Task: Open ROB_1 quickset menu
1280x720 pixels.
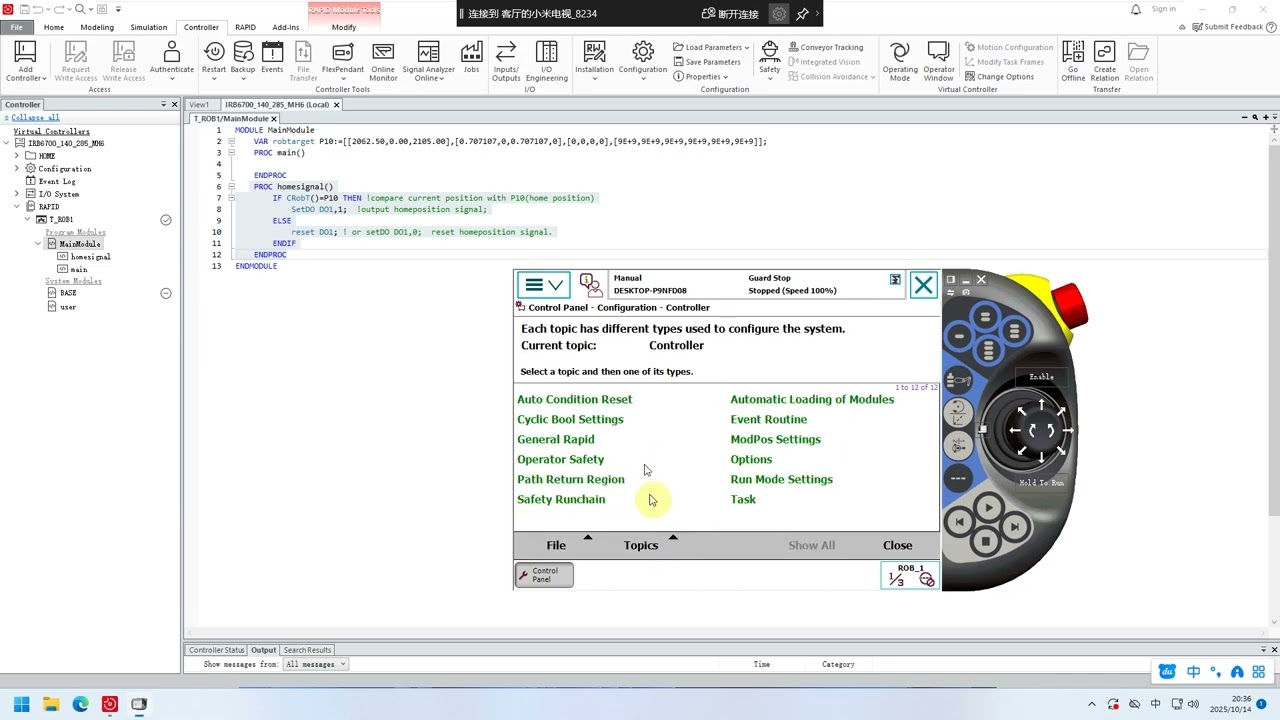Action: point(910,575)
